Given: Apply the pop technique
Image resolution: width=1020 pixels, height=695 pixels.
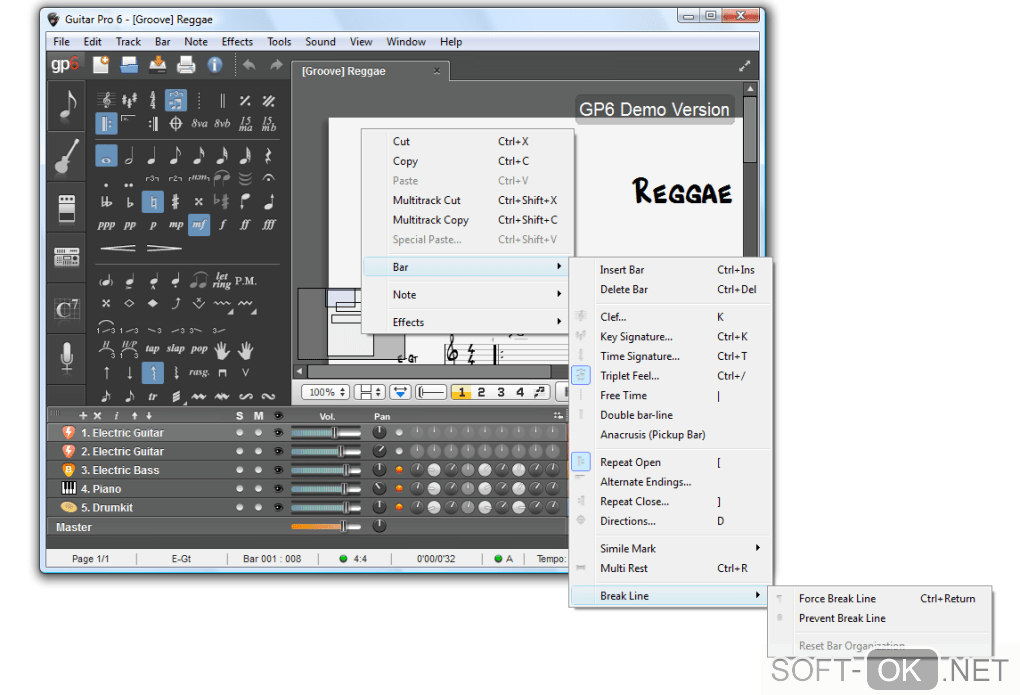Looking at the screenshot, I should (199, 349).
